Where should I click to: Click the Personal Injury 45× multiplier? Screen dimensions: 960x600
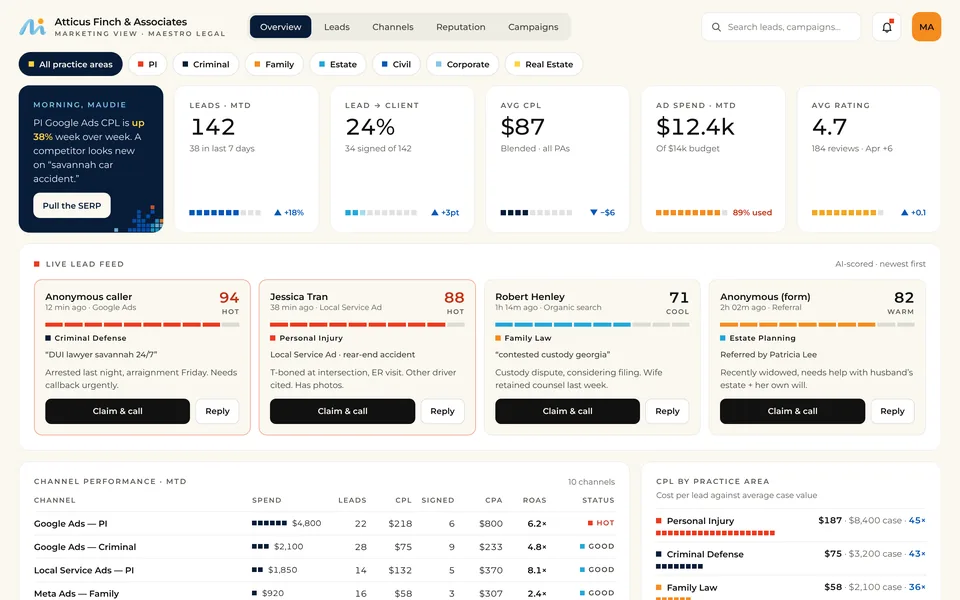click(917, 520)
